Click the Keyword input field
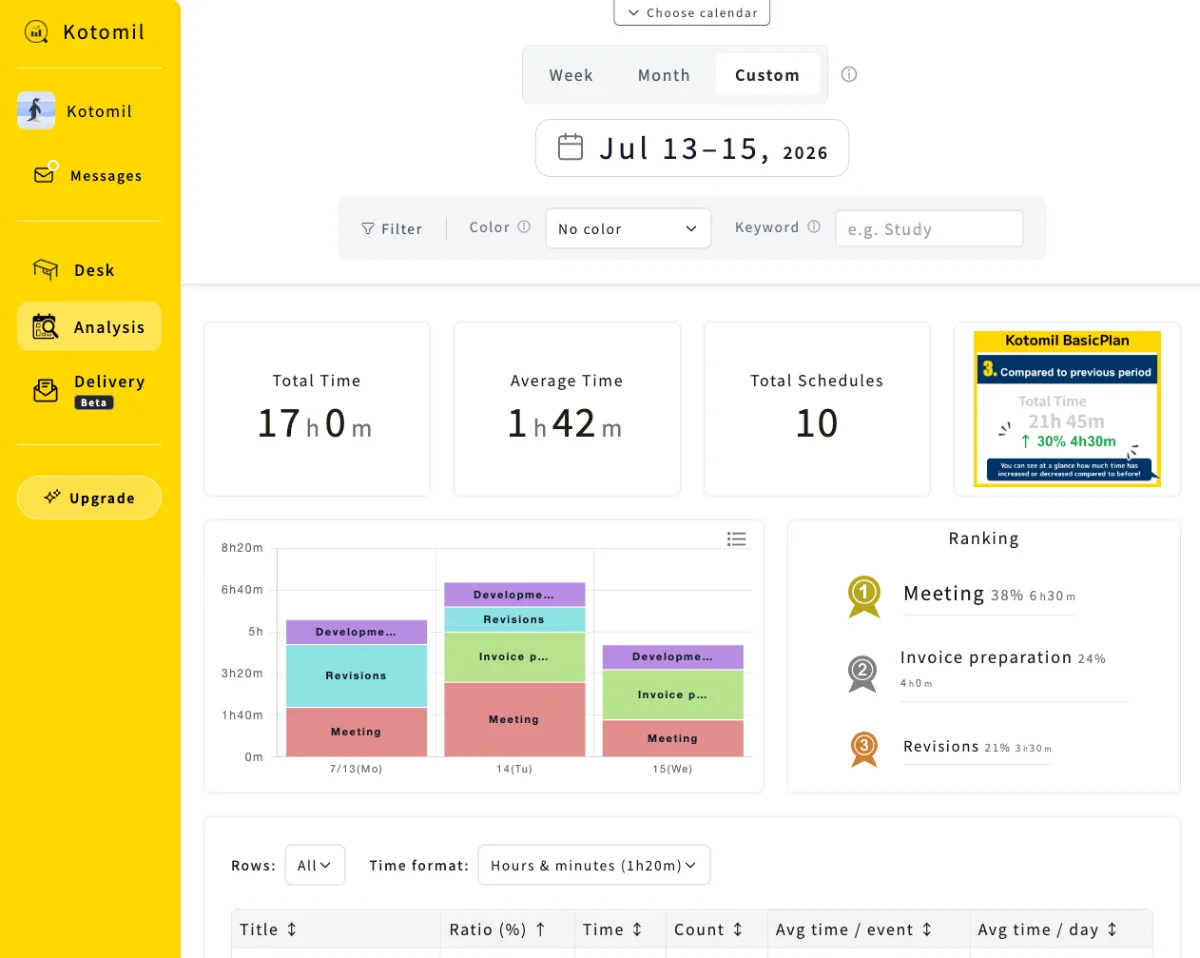The height and width of the screenshot is (958, 1200). (x=929, y=229)
